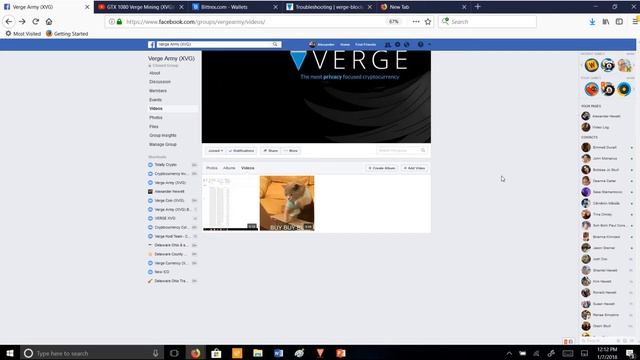Go back one page in Firefox
This screenshot has width=640, height=360.
(x=9, y=22)
